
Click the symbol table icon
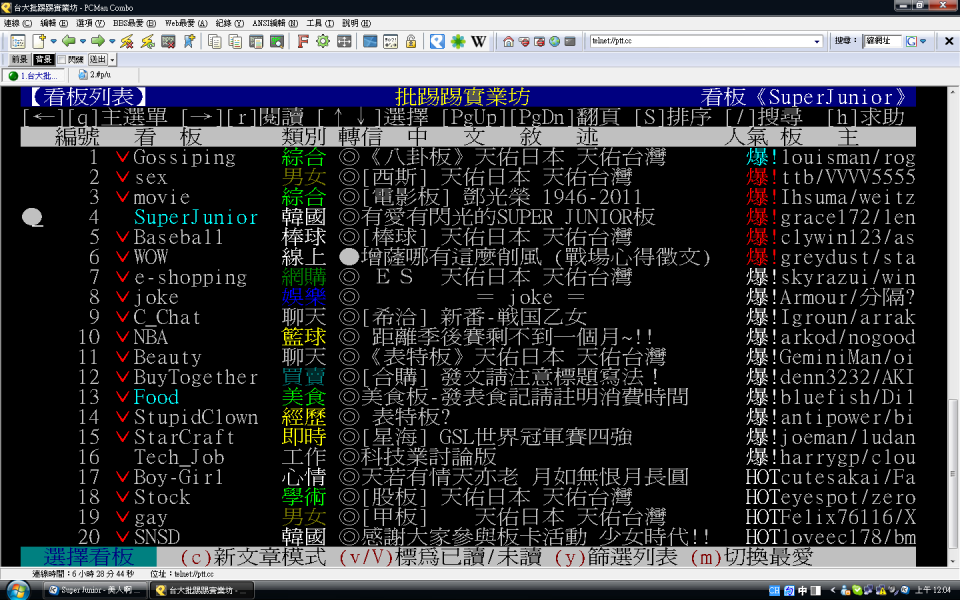(x=391, y=42)
